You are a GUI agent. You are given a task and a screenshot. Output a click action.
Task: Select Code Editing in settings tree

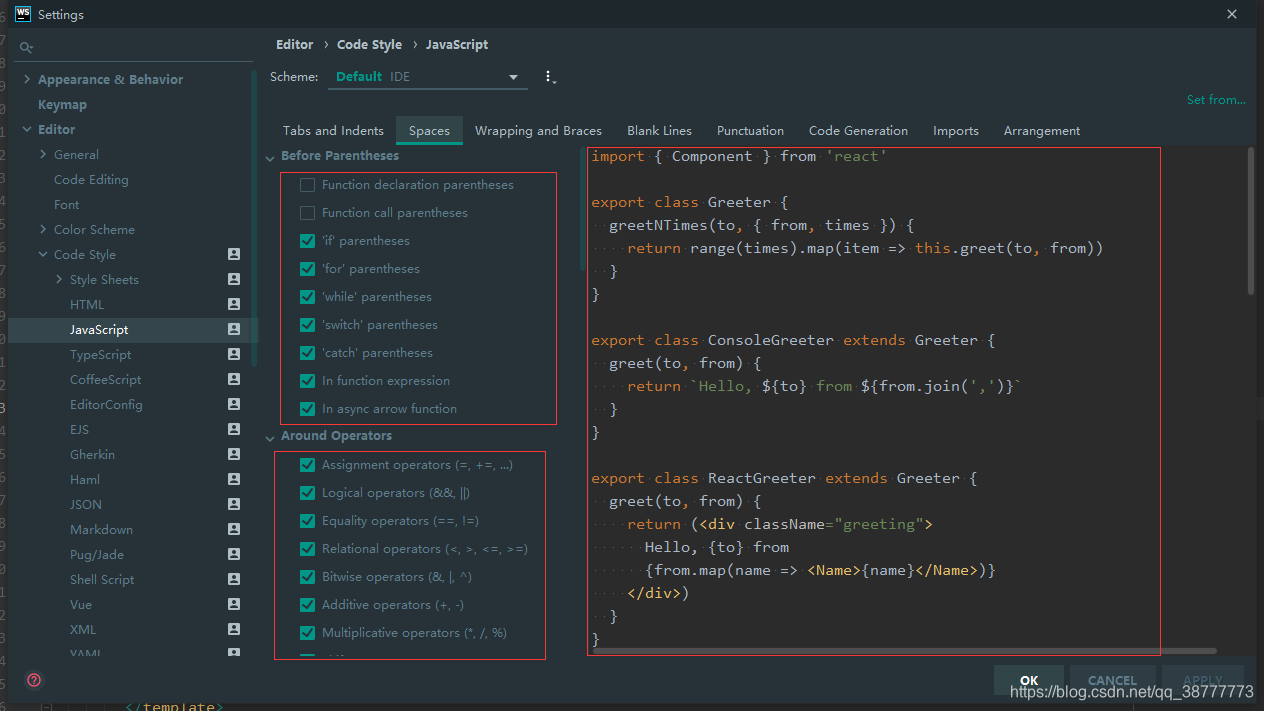pyautogui.click(x=91, y=179)
